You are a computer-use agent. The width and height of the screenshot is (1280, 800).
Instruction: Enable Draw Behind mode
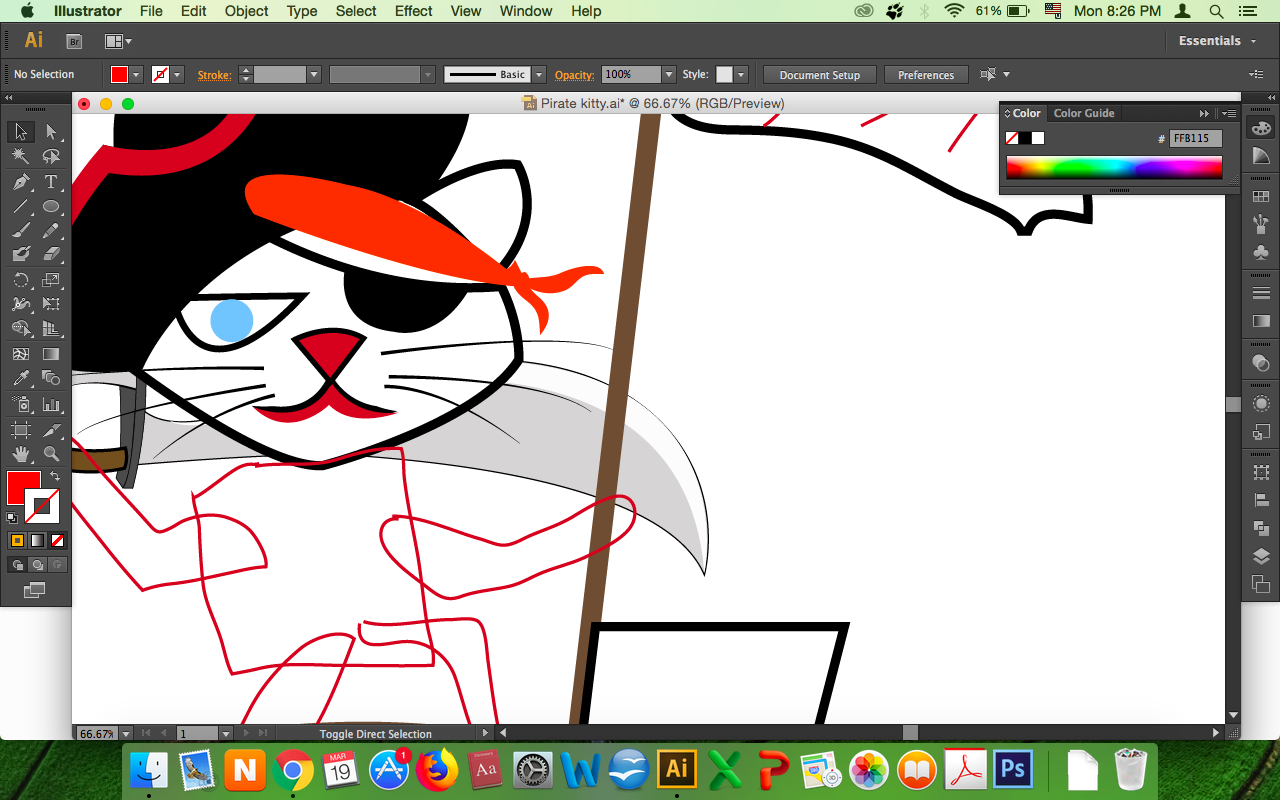click(x=37, y=565)
